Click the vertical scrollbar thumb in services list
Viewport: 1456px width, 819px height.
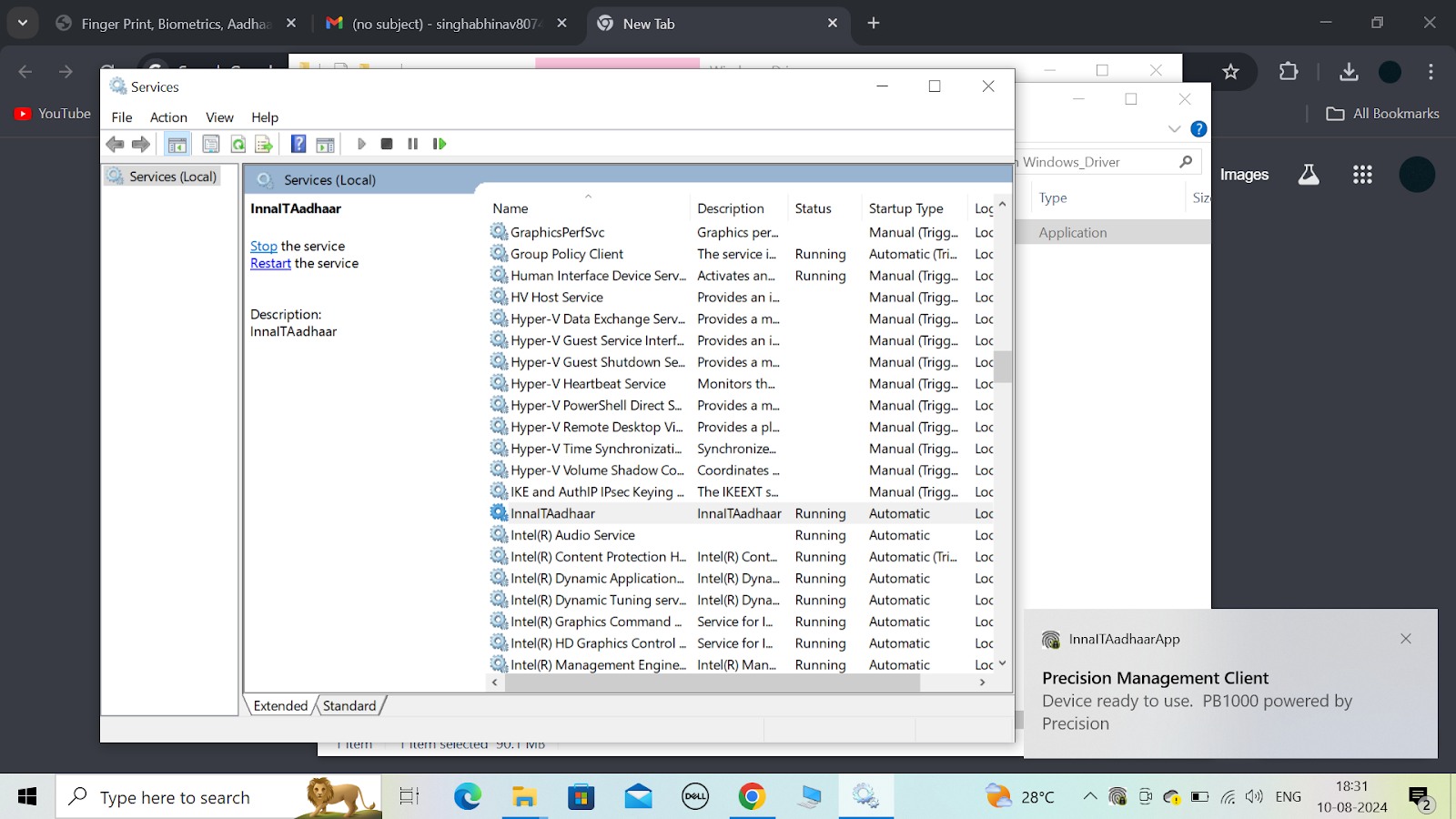1002,367
